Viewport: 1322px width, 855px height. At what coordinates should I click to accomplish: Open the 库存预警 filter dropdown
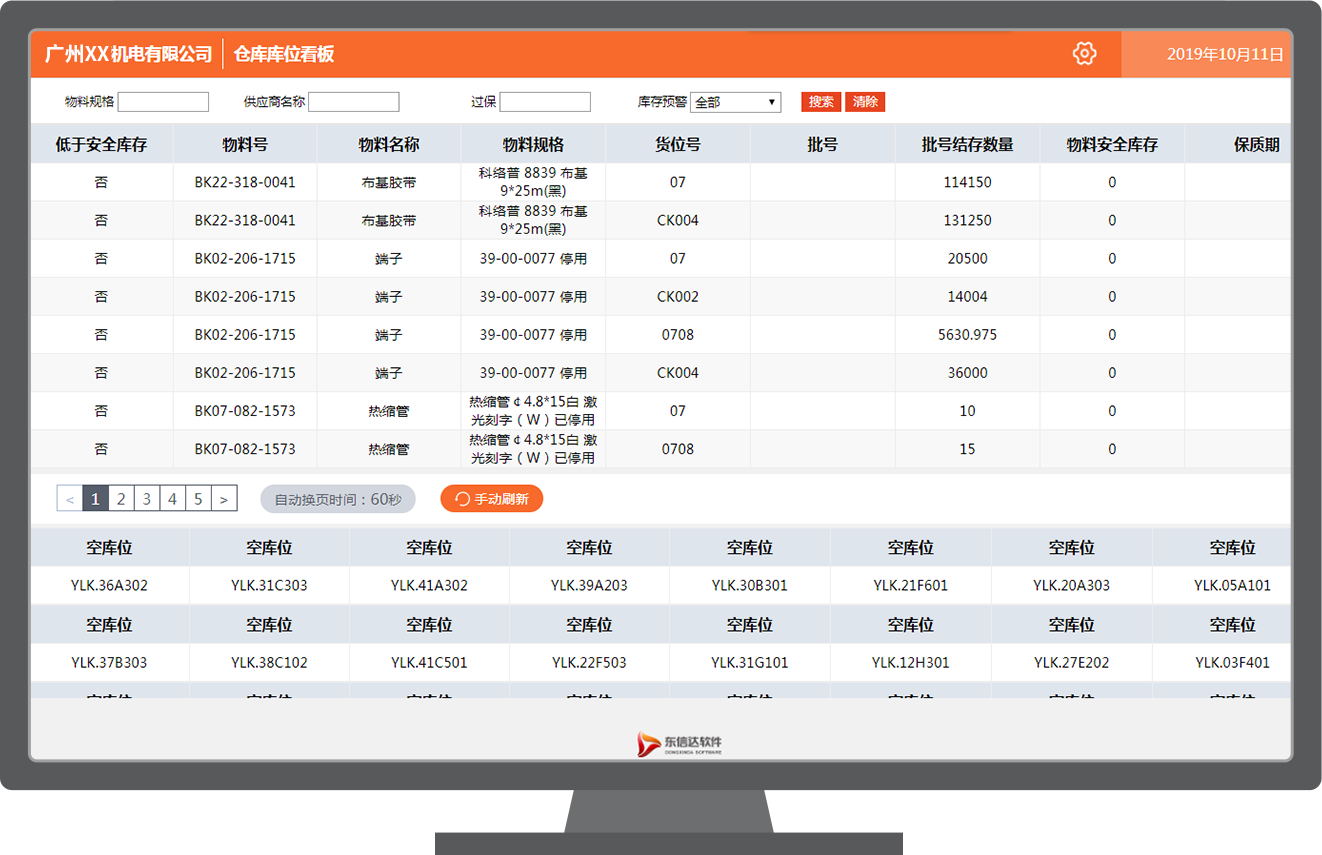click(735, 101)
